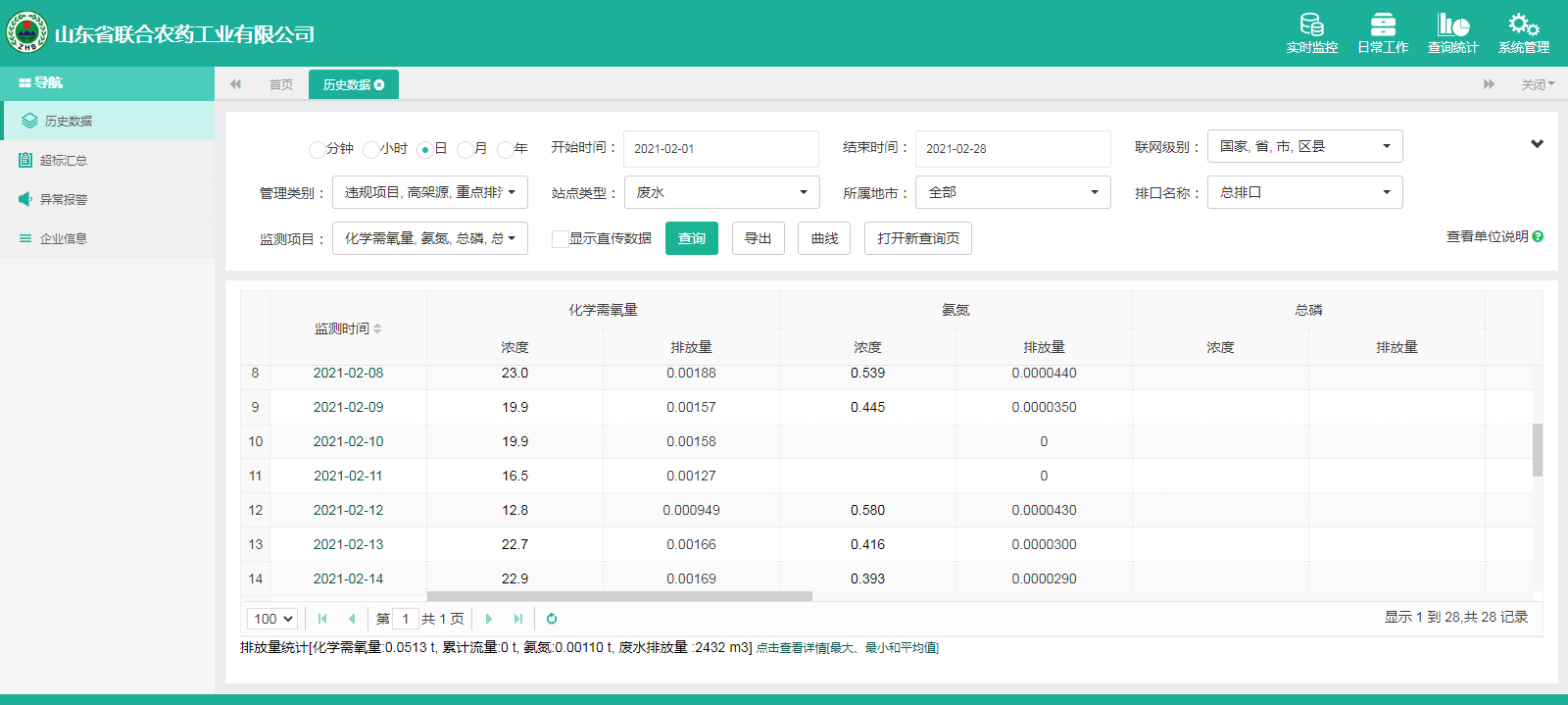This screenshot has height=705, width=1568.
Task: Go to next page arrow in pagination
Action: (x=489, y=619)
